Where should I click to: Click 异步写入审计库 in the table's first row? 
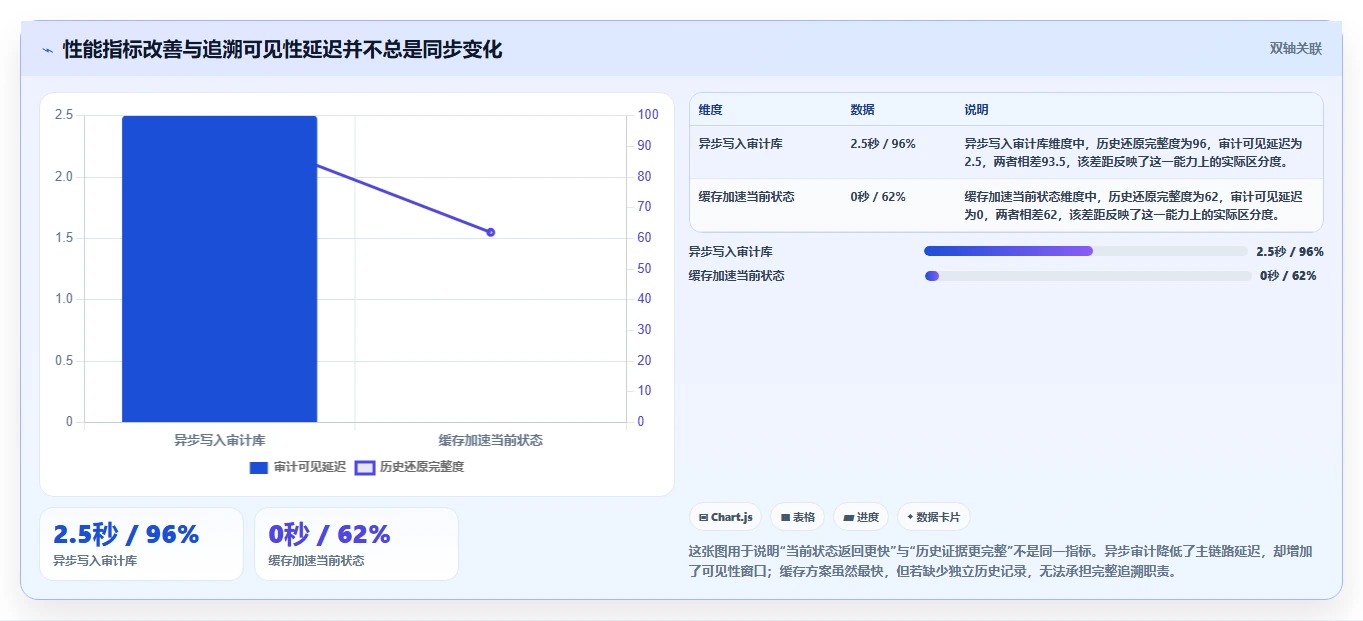(x=740, y=144)
